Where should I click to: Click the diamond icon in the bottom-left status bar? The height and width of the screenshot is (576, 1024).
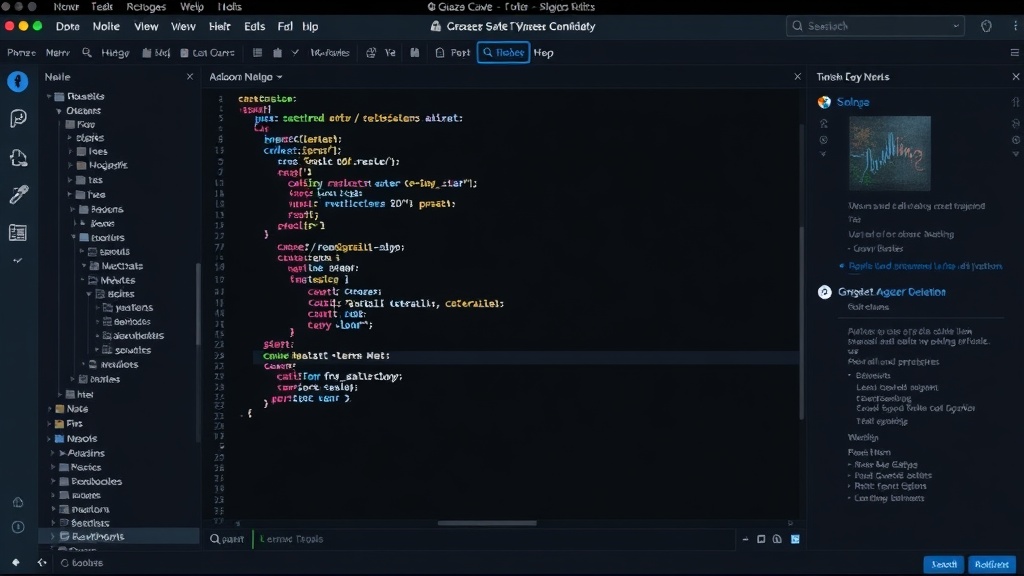(16, 562)
